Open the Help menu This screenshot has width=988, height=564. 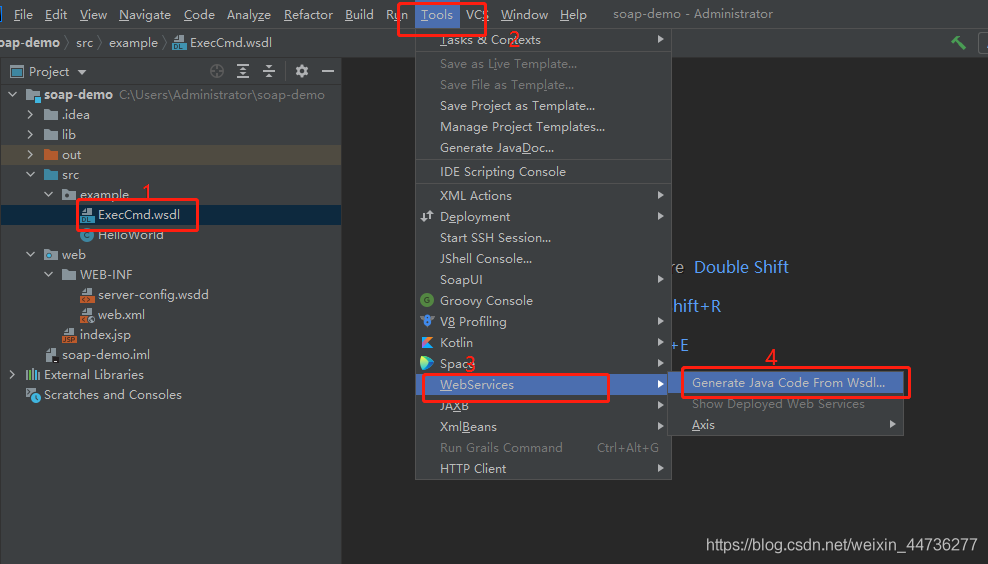coord(573,14)
